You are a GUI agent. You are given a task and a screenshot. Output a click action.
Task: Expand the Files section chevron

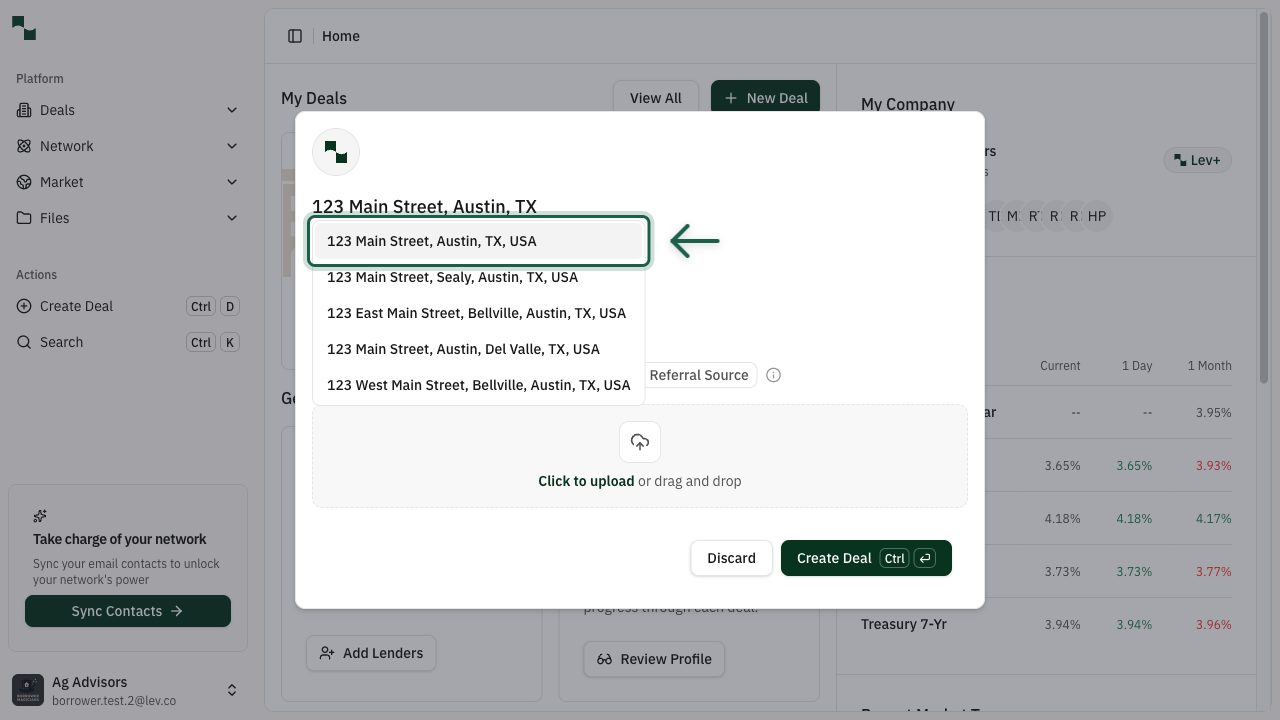coord(232,218)
